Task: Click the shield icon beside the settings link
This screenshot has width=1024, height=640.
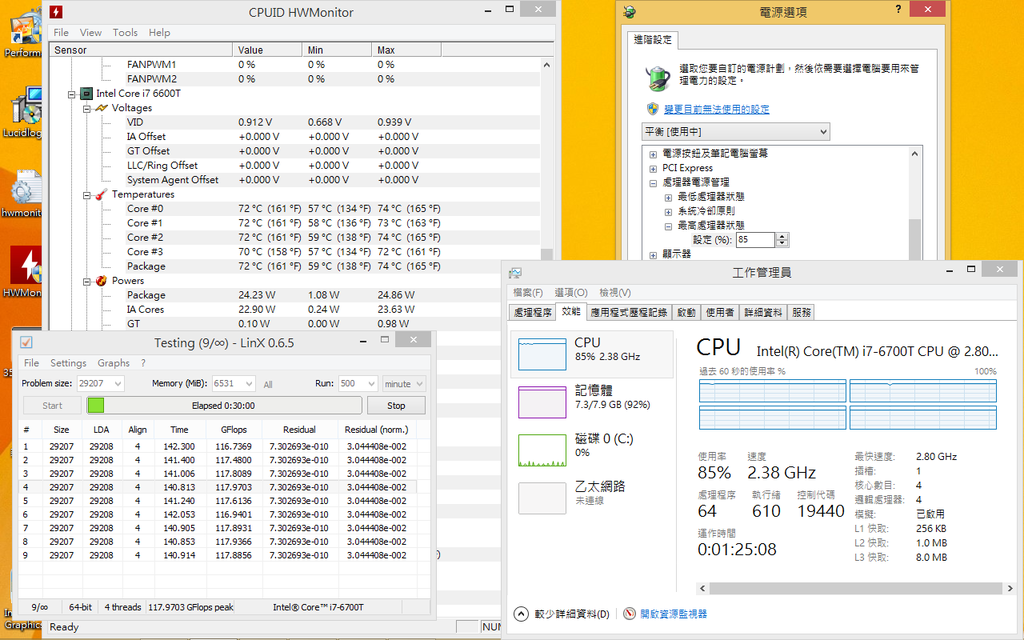Action: (652, 108)
